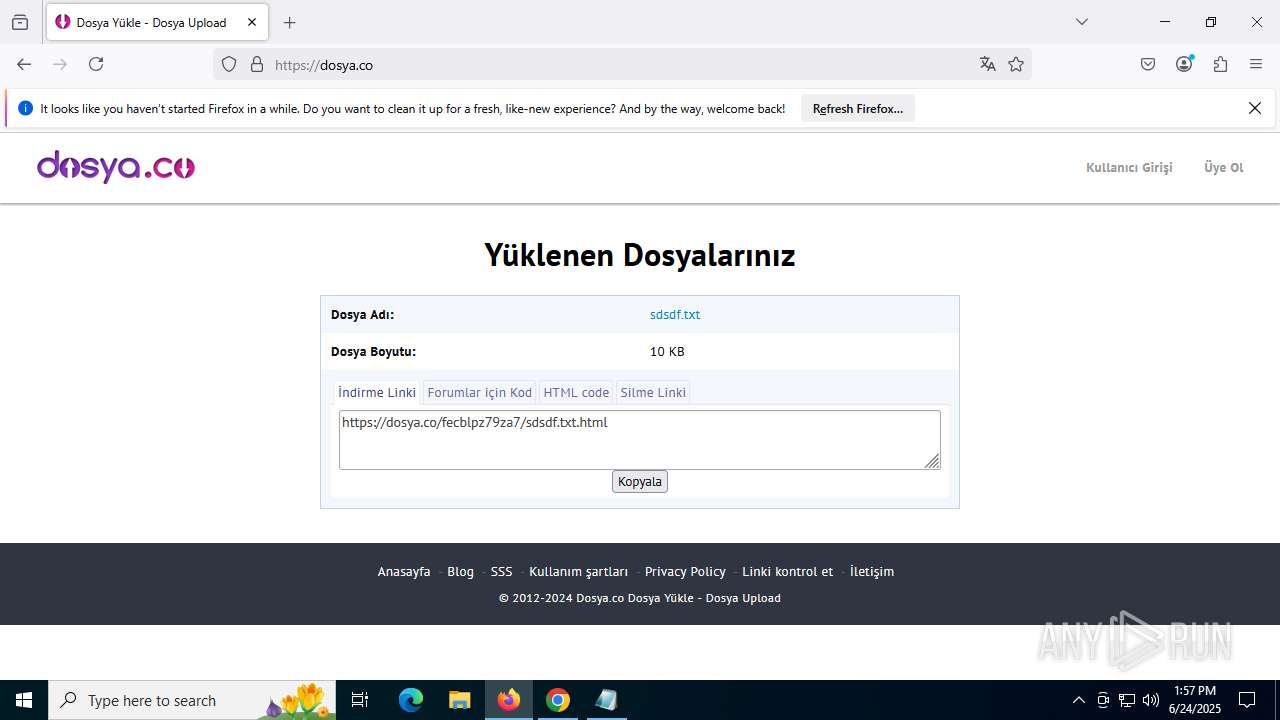Dismiss the Firefox notification bar

pyautogui.click(x=1255, y=108)
